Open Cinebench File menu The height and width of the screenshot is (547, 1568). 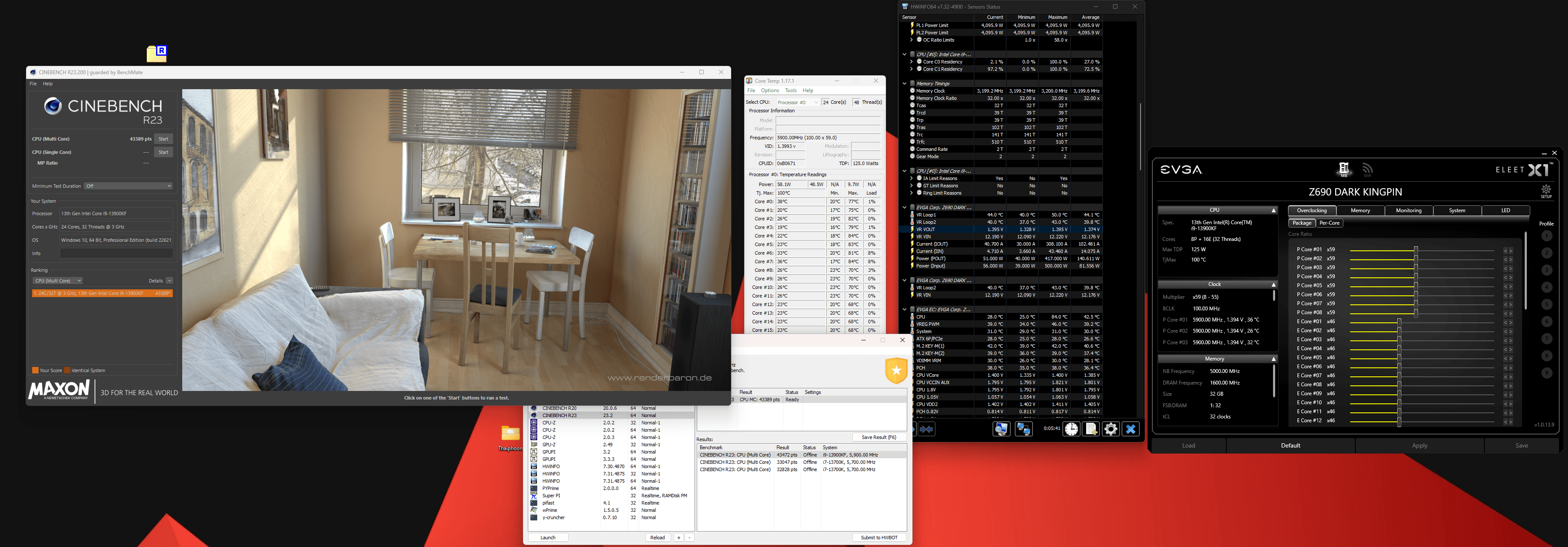coord(33,84)
